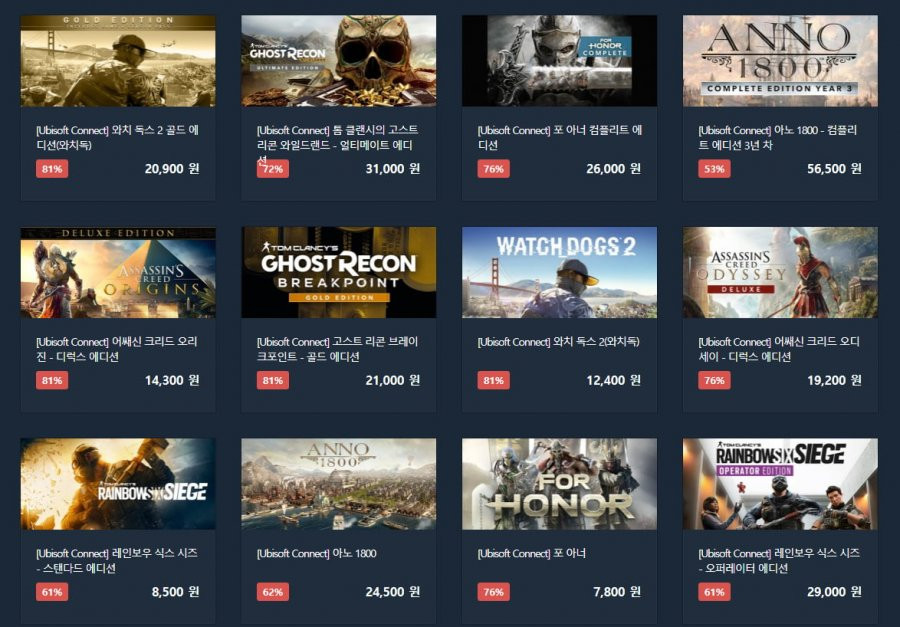Select the For Honor base game cover
Image resolution: width=900 pixels, height=627 pixels.
(x=560, y=484)
